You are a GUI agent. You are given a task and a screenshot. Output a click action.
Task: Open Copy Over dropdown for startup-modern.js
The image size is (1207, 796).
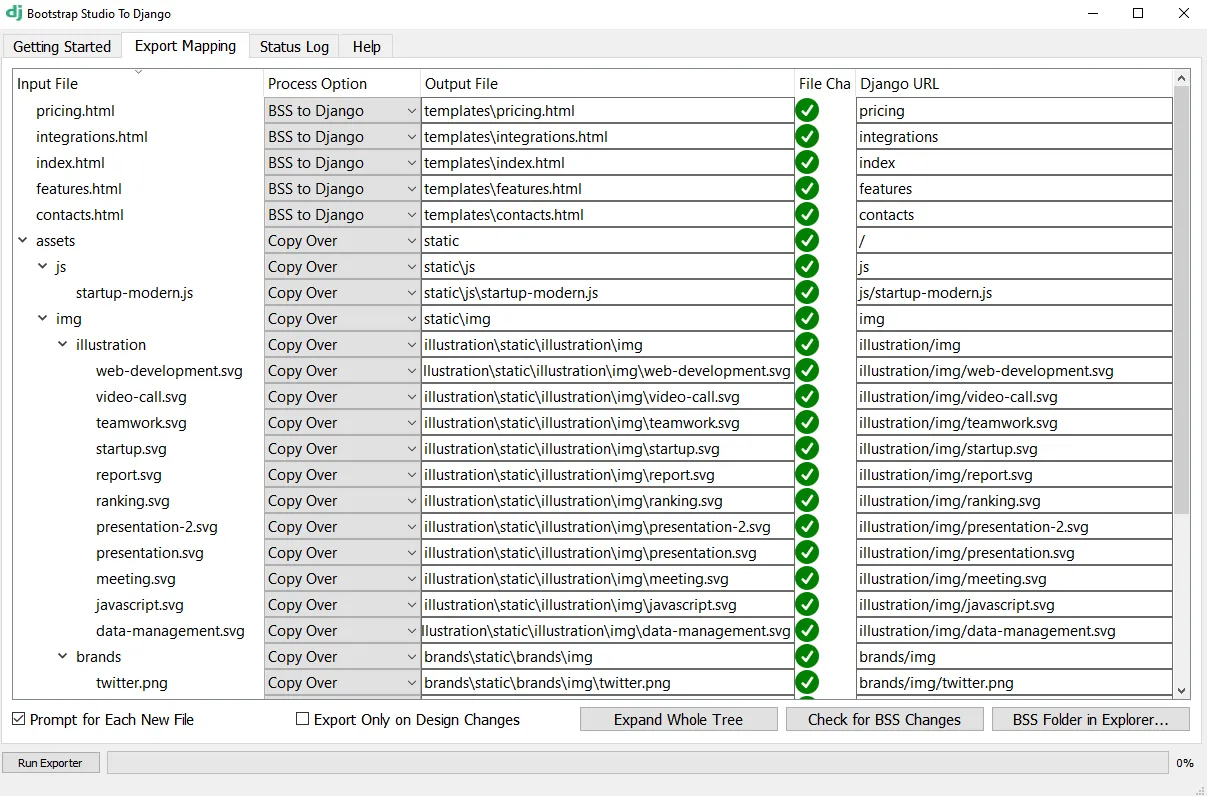342,292
